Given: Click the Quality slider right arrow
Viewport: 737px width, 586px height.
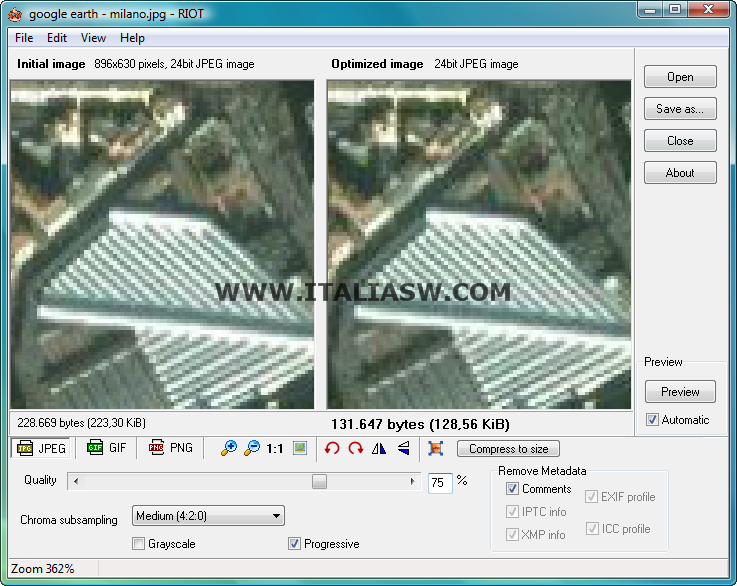Looking at the screenshot, I should [412, 481].
